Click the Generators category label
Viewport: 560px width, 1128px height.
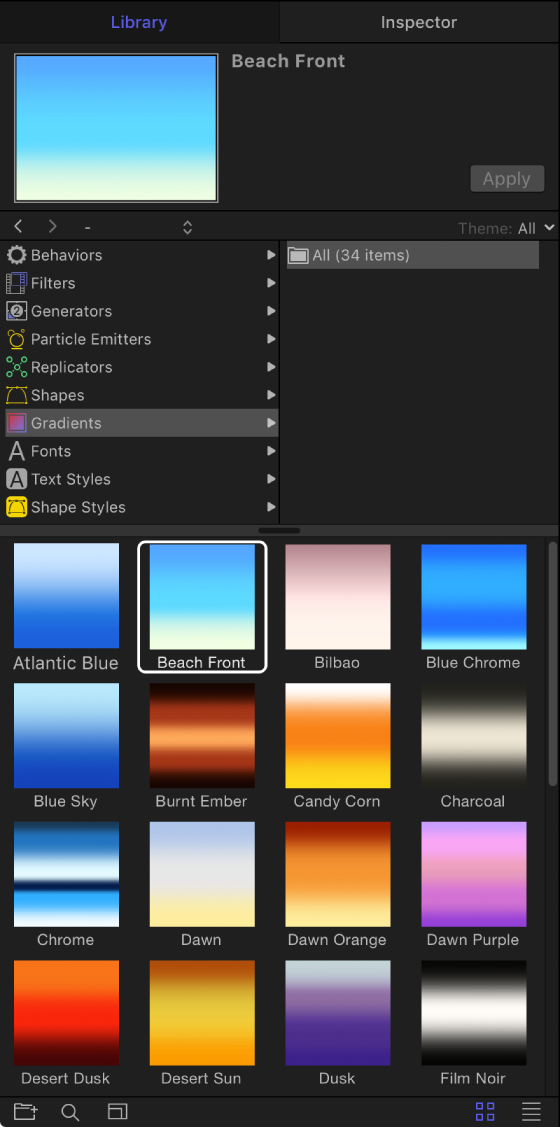tap(71, 311)
